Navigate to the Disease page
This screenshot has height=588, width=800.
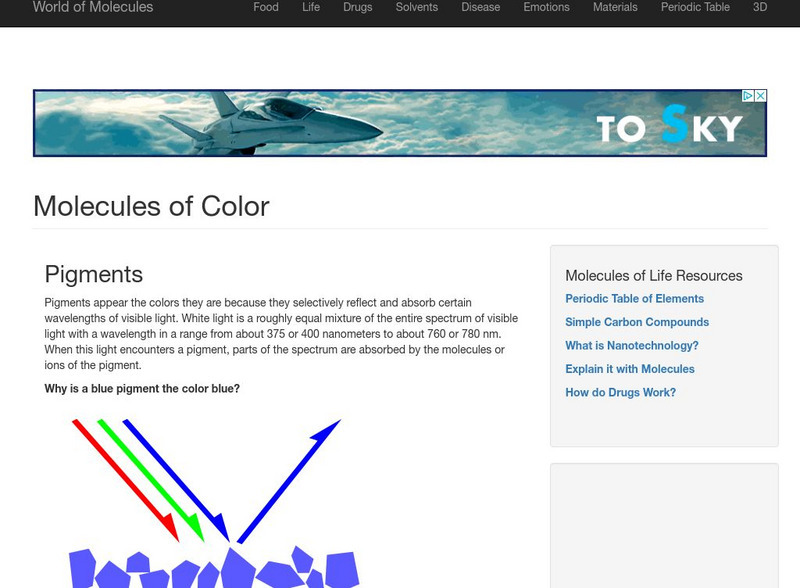click(x=481, y=8)
